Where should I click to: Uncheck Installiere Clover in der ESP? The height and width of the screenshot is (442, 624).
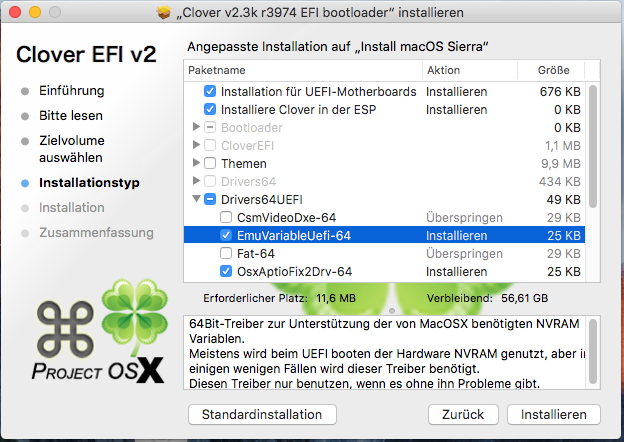point(210,109)
